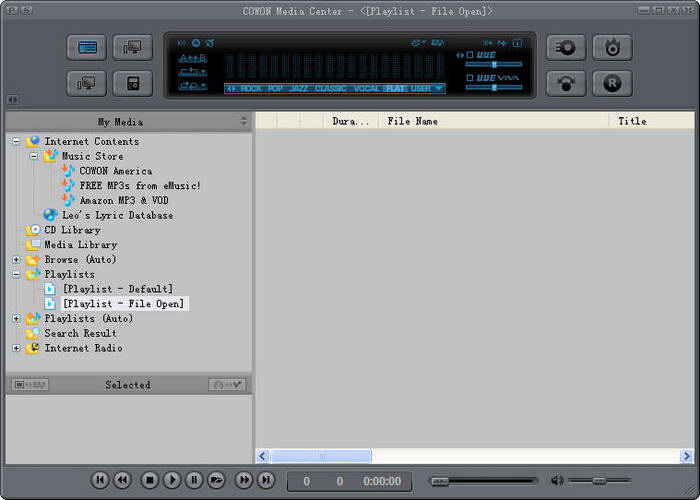Open FREE MP3s from eMusic! entry

140,186
